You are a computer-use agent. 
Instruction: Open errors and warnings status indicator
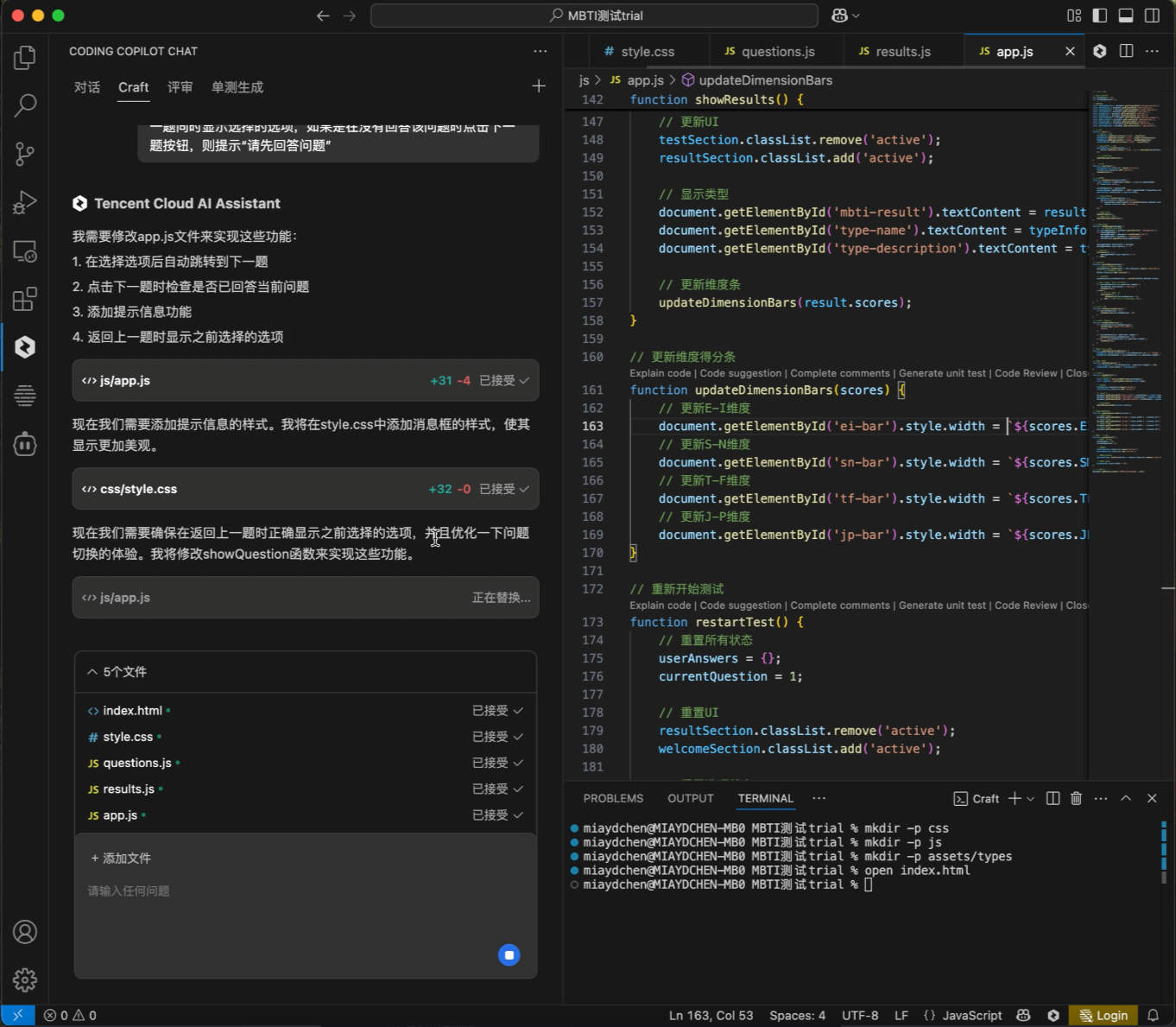click(70, 1016)
